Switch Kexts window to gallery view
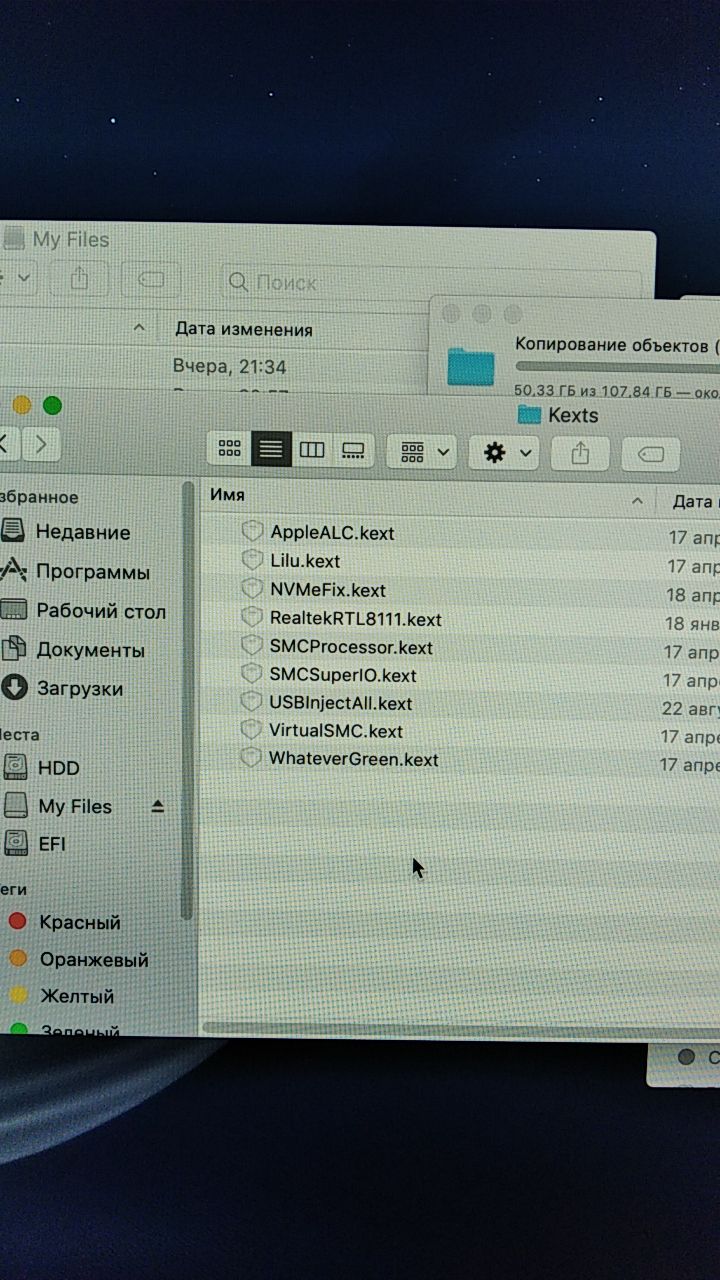Viewport: 720px width, 1280px height. (x=353, y=450)
